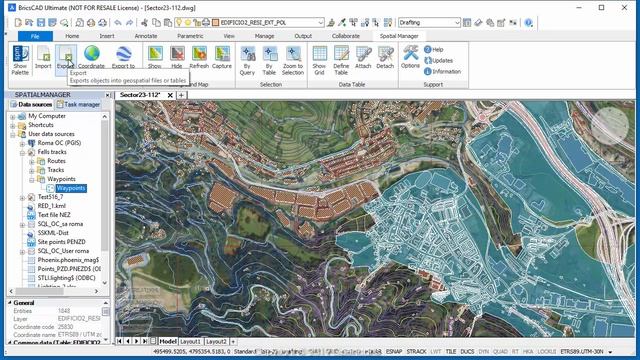This screenshot has height=360, width=640.
Task: Click the Help link in Support
Action: tap(434, 49)
